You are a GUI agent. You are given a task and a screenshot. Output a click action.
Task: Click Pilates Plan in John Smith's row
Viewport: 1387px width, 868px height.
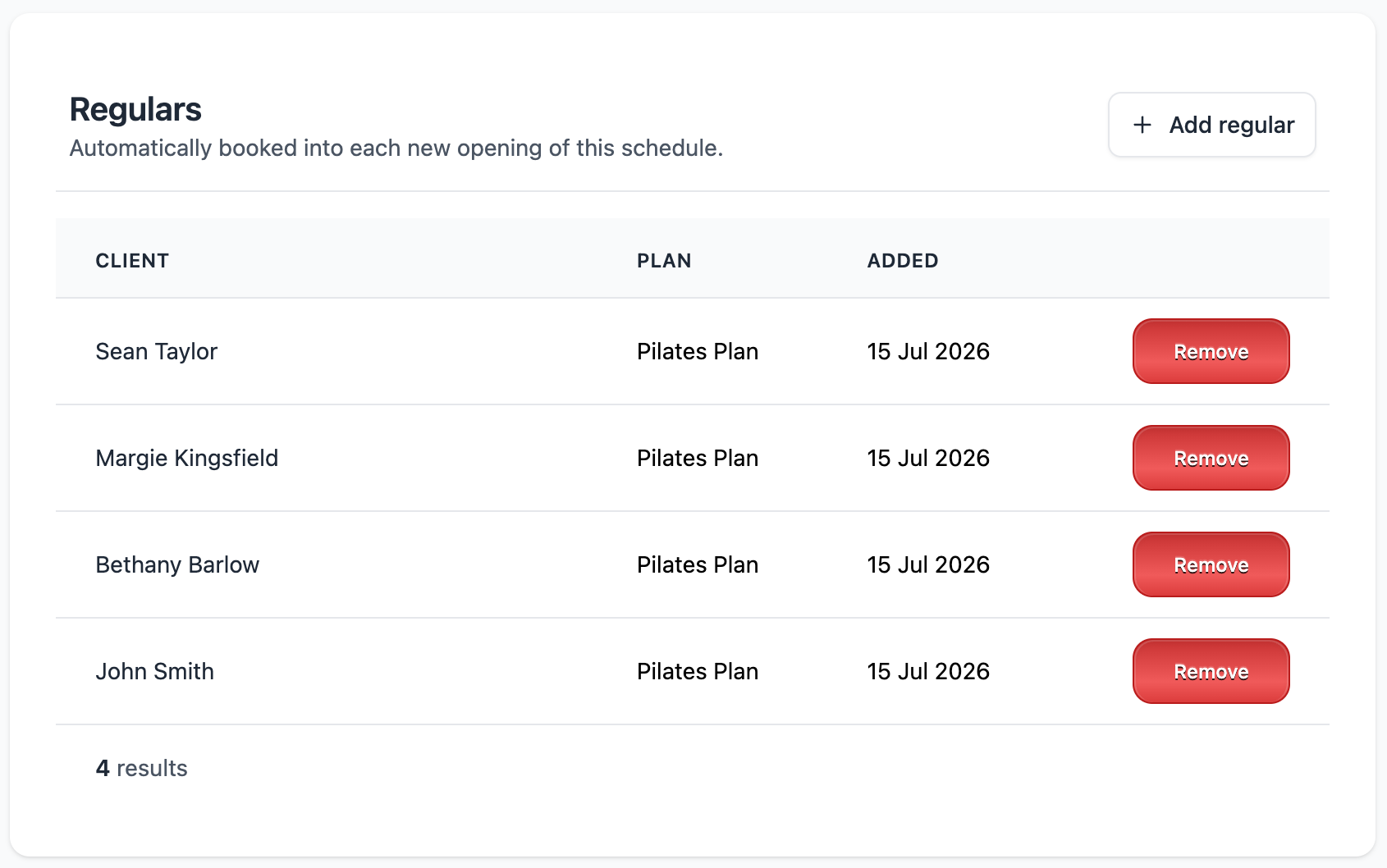[698, 671]
